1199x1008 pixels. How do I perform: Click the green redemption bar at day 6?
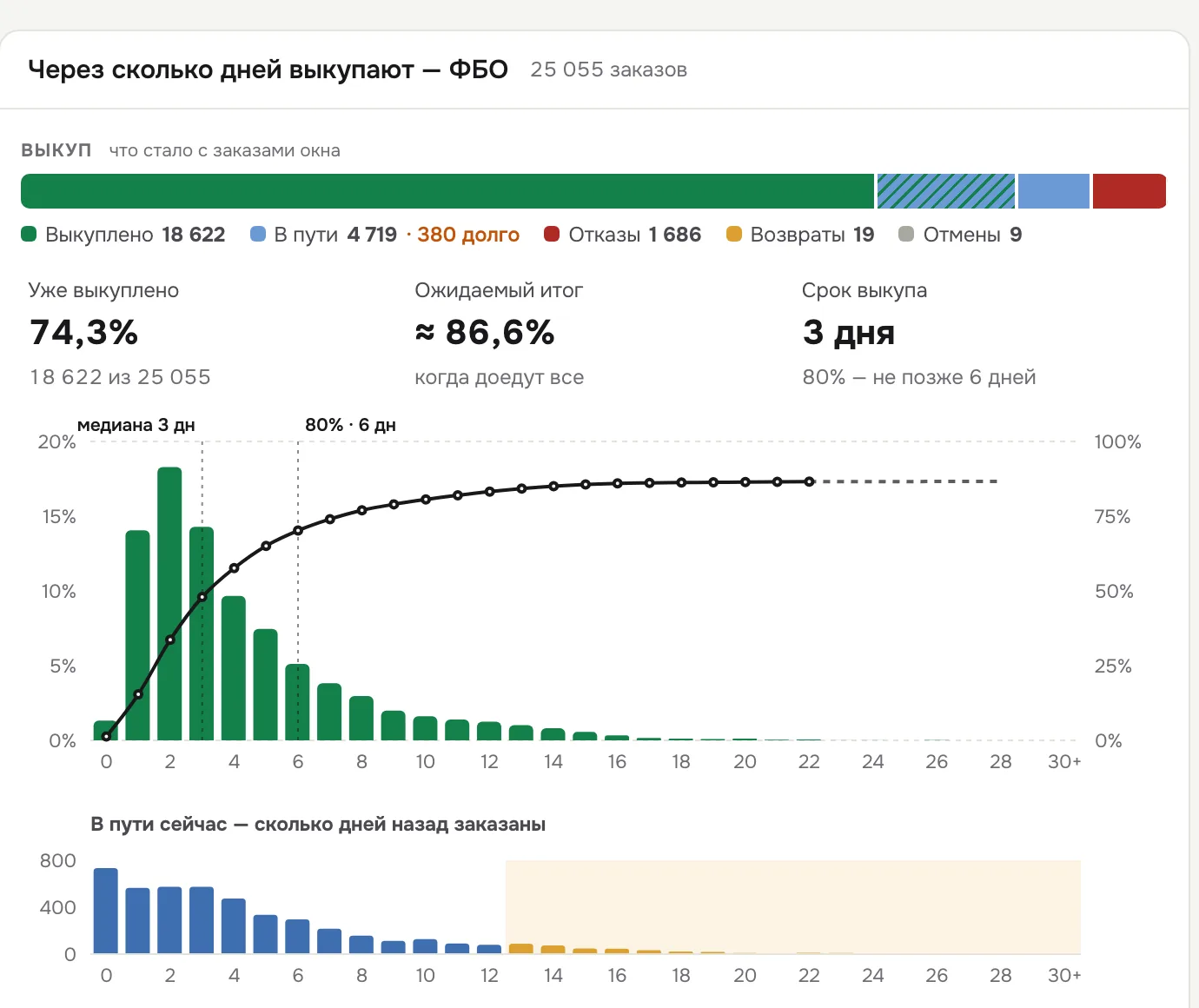click(298, 702)
